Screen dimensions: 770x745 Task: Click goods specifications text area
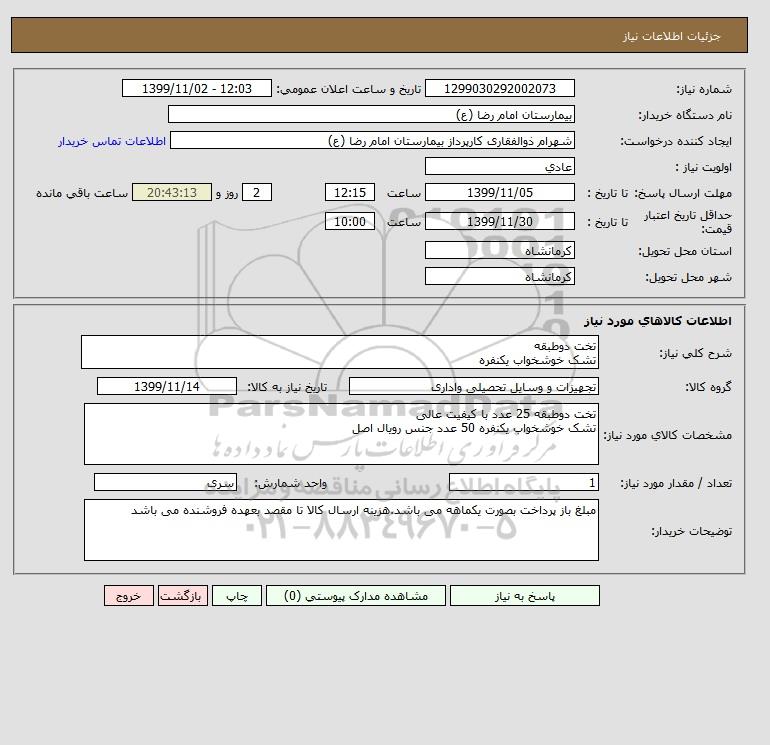click(341, 434)
